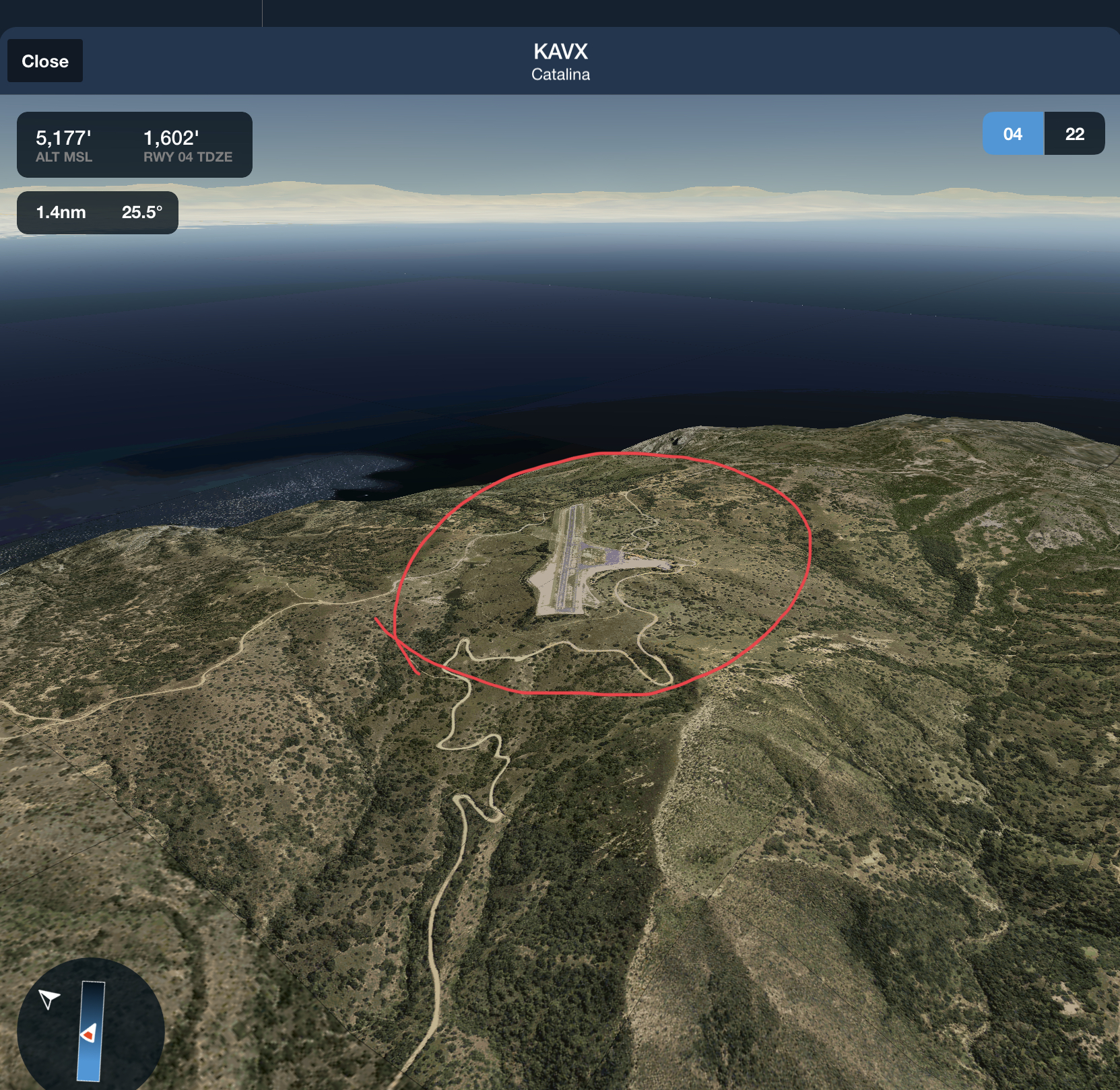Click the mainland coastline on the horizon

560,197
